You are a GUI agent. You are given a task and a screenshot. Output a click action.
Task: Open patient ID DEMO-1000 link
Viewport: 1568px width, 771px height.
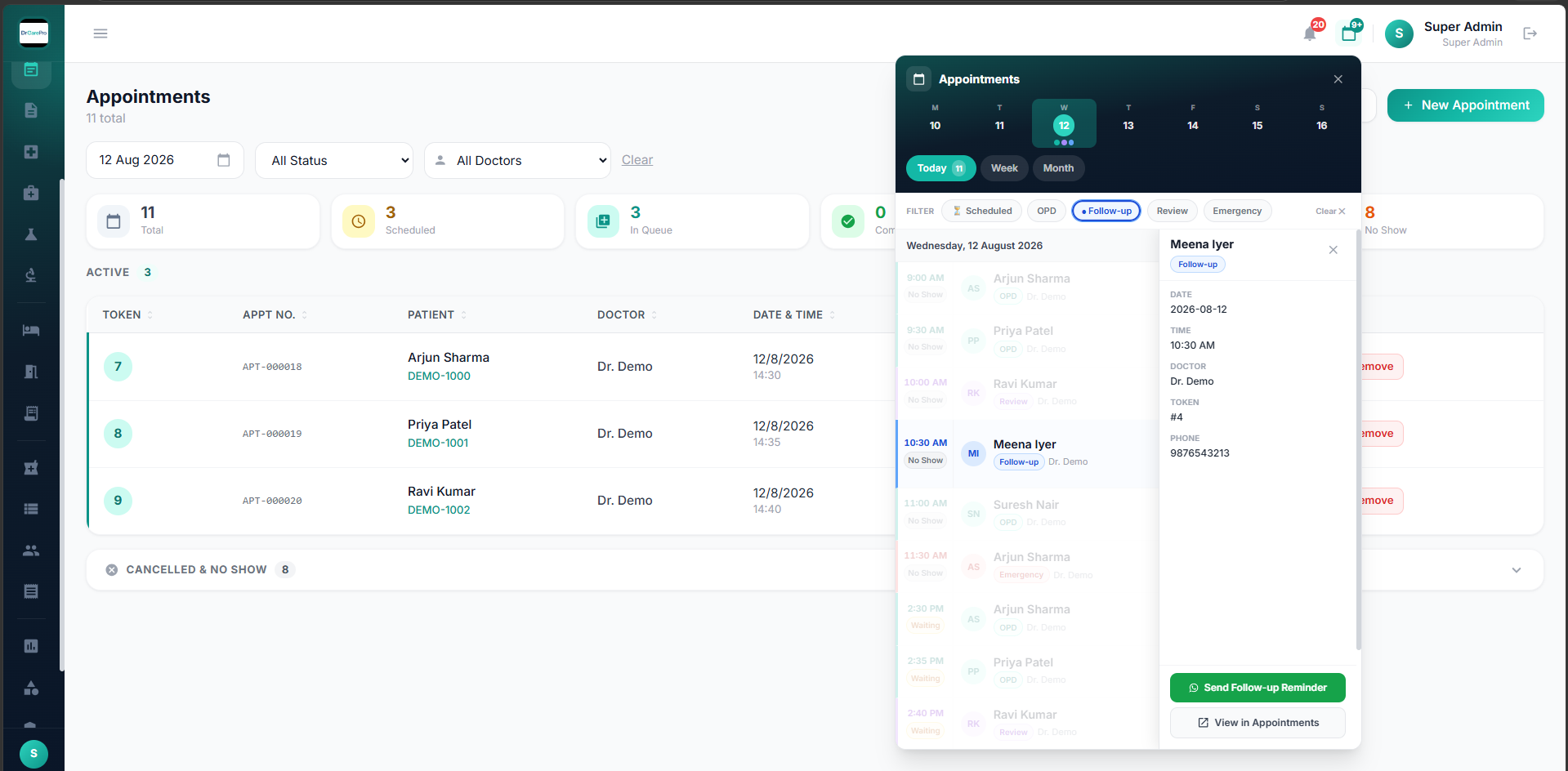tap(439, 376)
